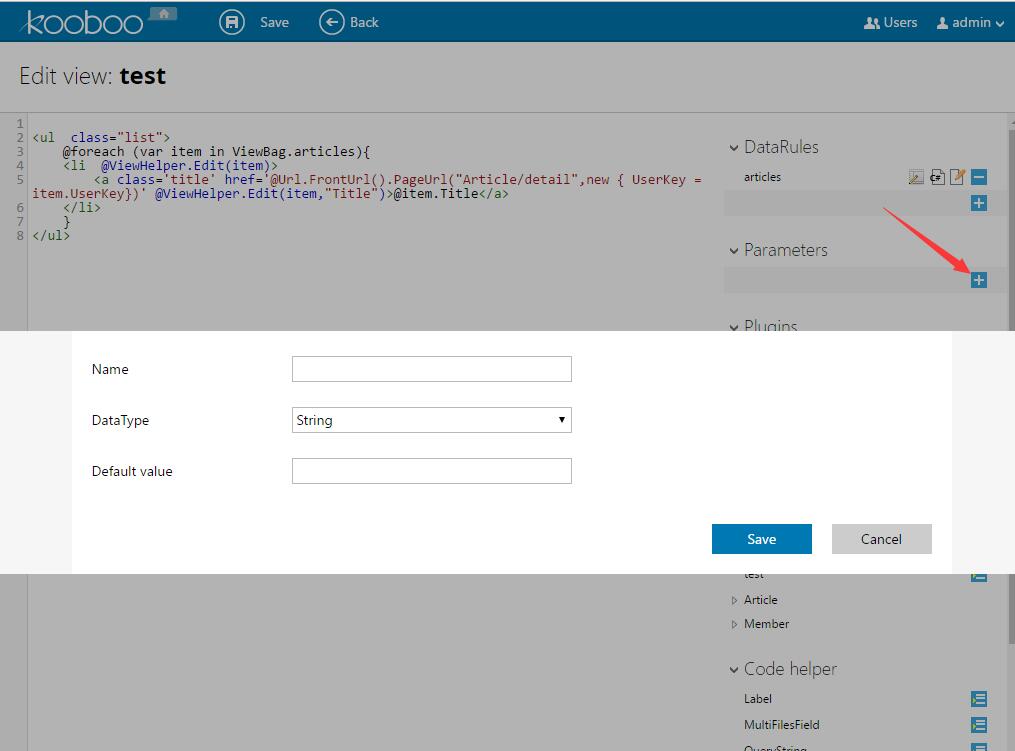Click the Article tree item label
This screenshot has height=751, width=1015.
[761, 600]
